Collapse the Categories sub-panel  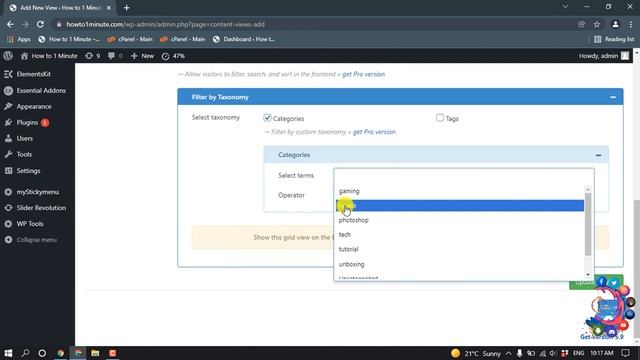[x=598, y=155]
